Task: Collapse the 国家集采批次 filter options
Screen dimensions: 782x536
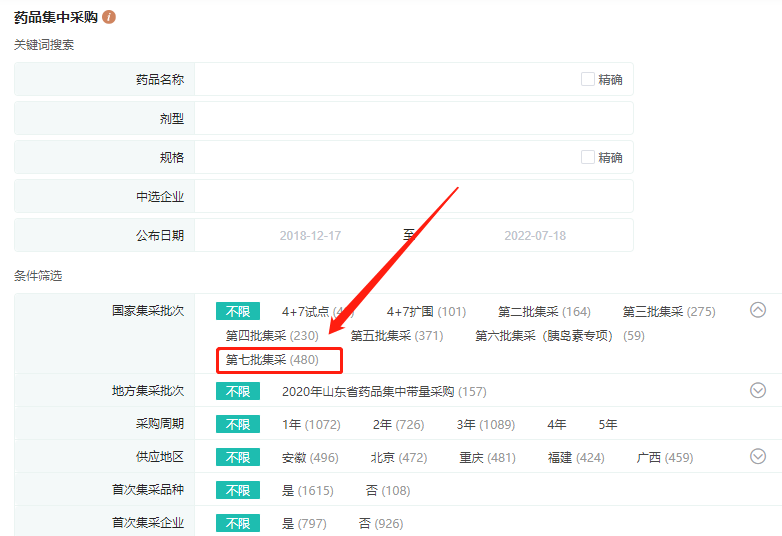Action: coord(758,310)
